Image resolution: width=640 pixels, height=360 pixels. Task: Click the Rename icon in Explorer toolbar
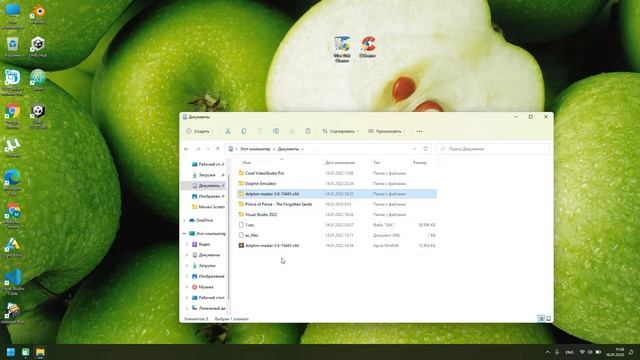276,131
